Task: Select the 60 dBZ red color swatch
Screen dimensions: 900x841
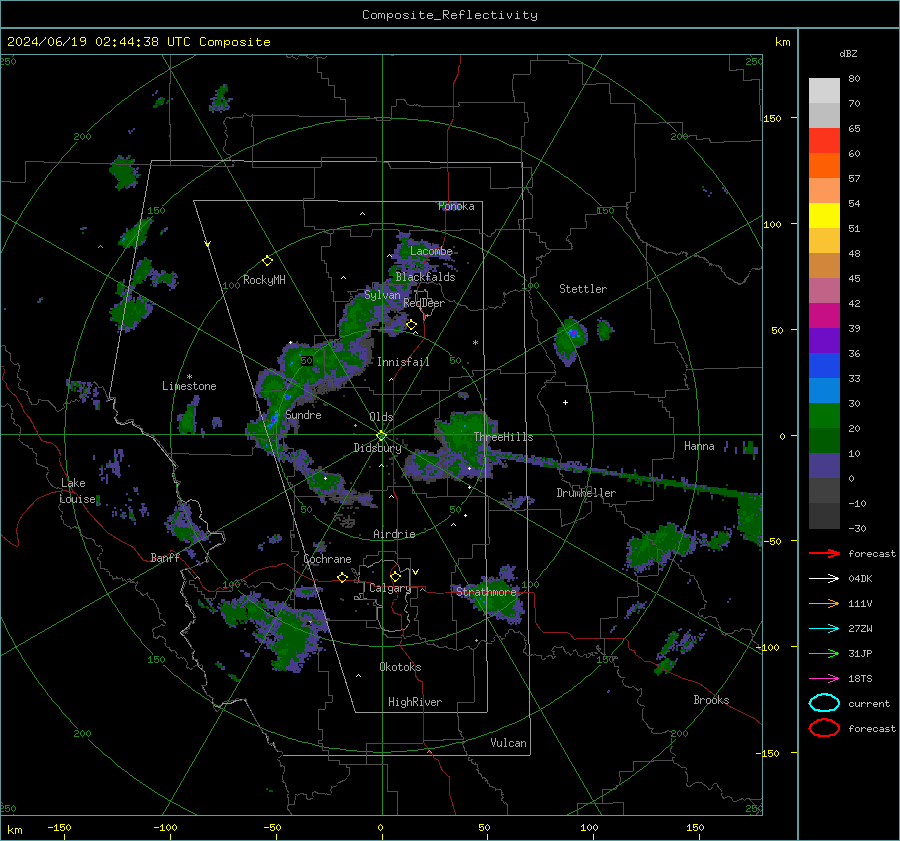Action: click(x=824, y=141)
